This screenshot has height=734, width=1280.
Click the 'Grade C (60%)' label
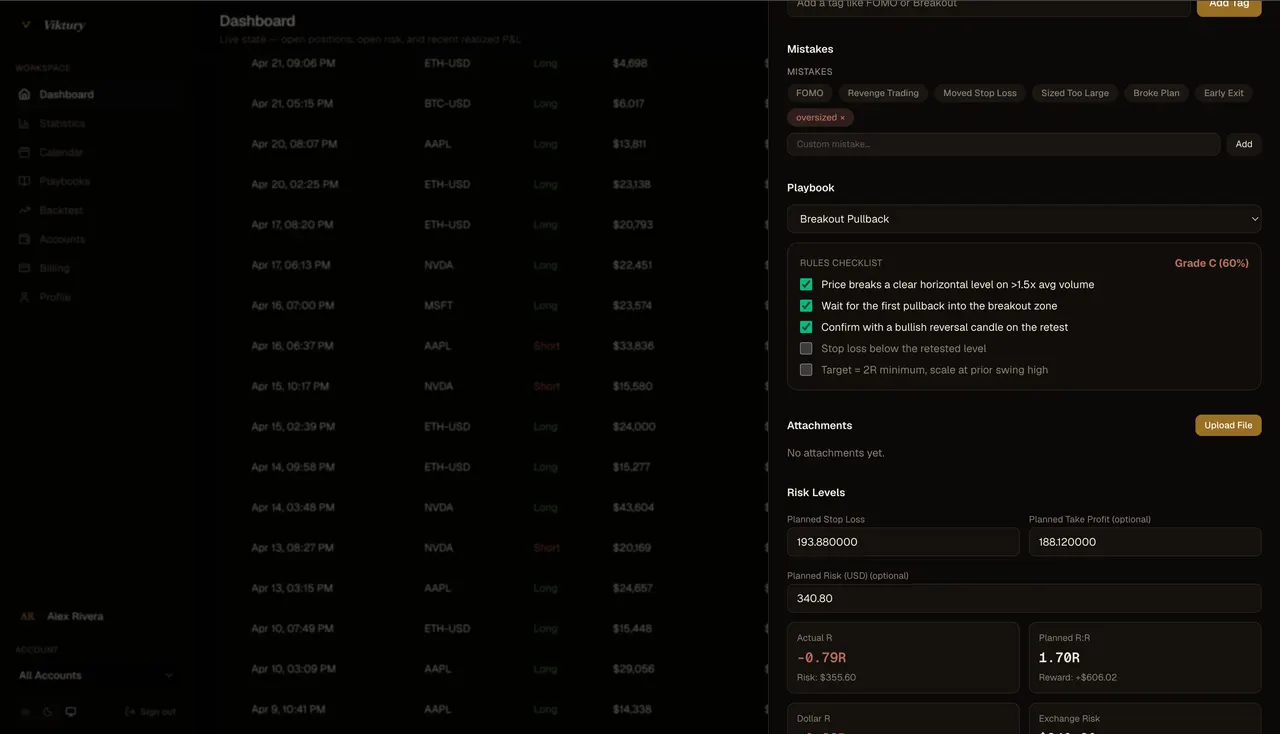tap(1212, 264)
